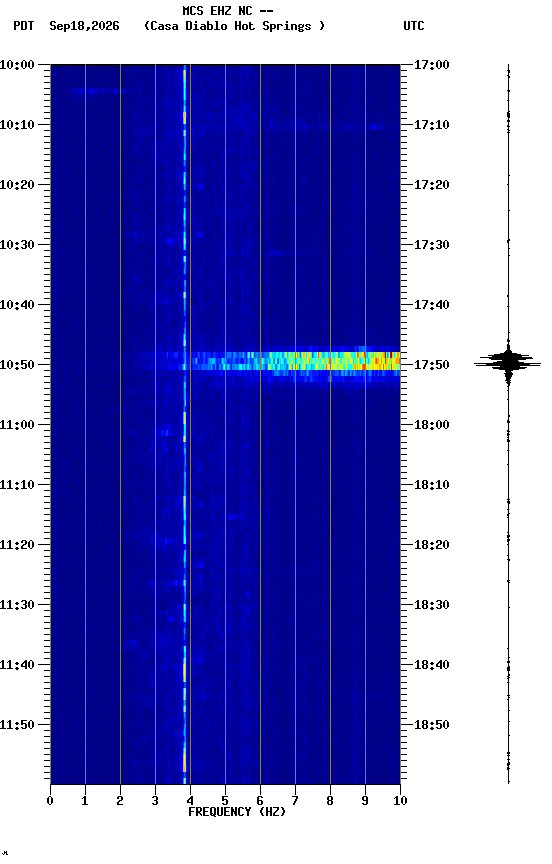This screenshot has height=864, width=552.
Task: Click the '17:10' UTC time label
Action: [432, 125]
